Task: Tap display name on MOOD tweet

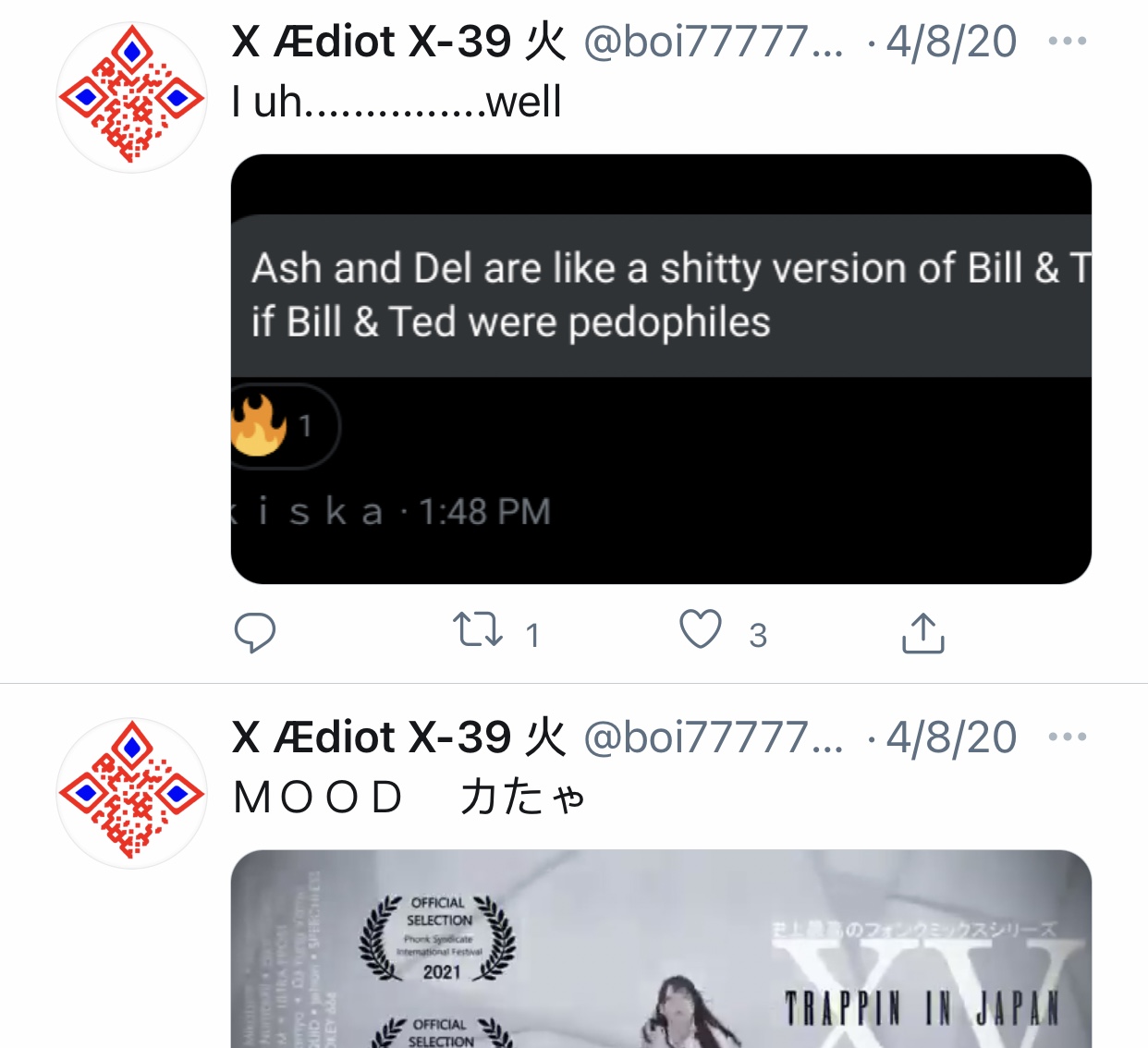Action: [398, 737]
